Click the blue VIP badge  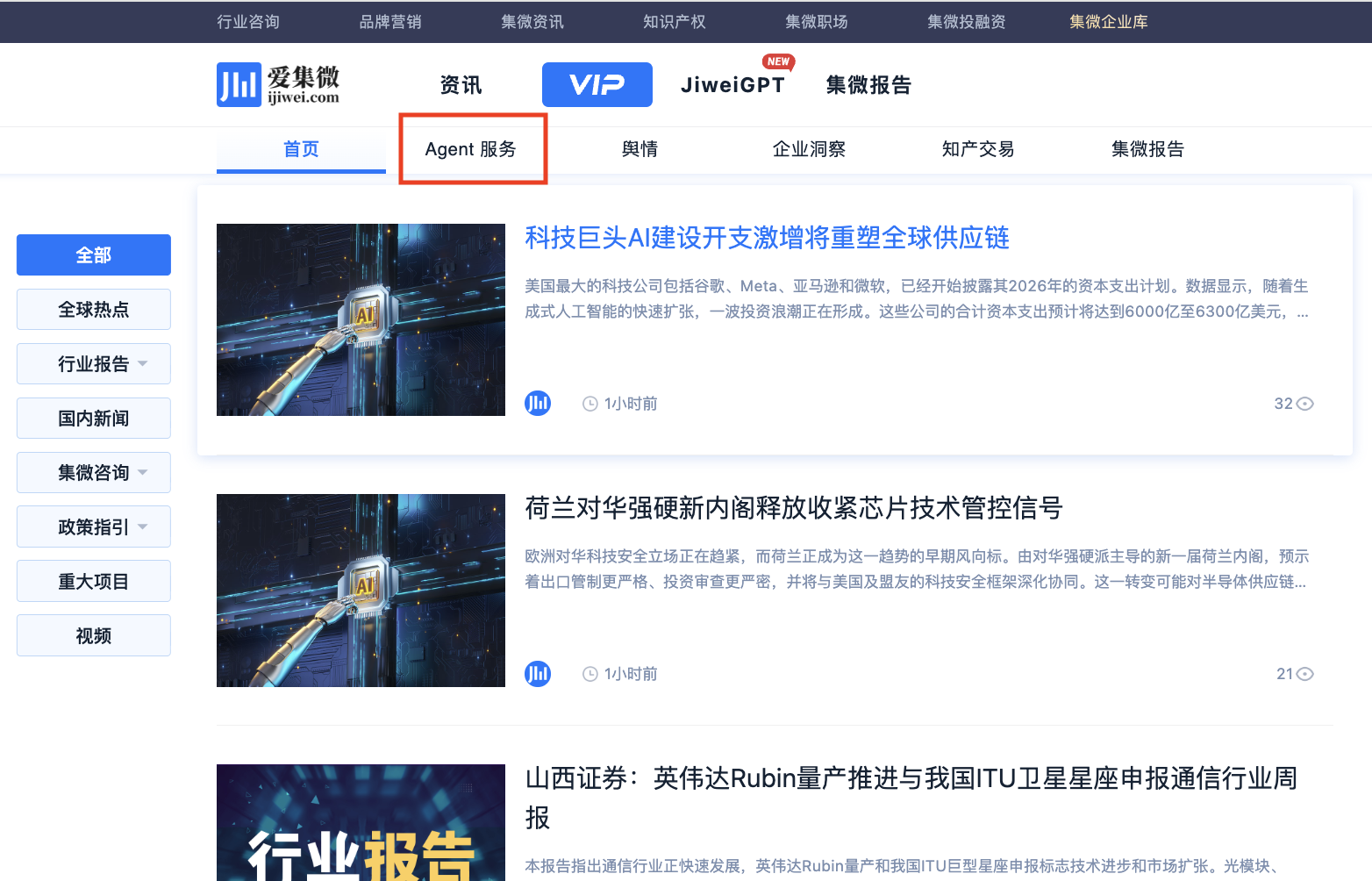(x=597, y=85)
